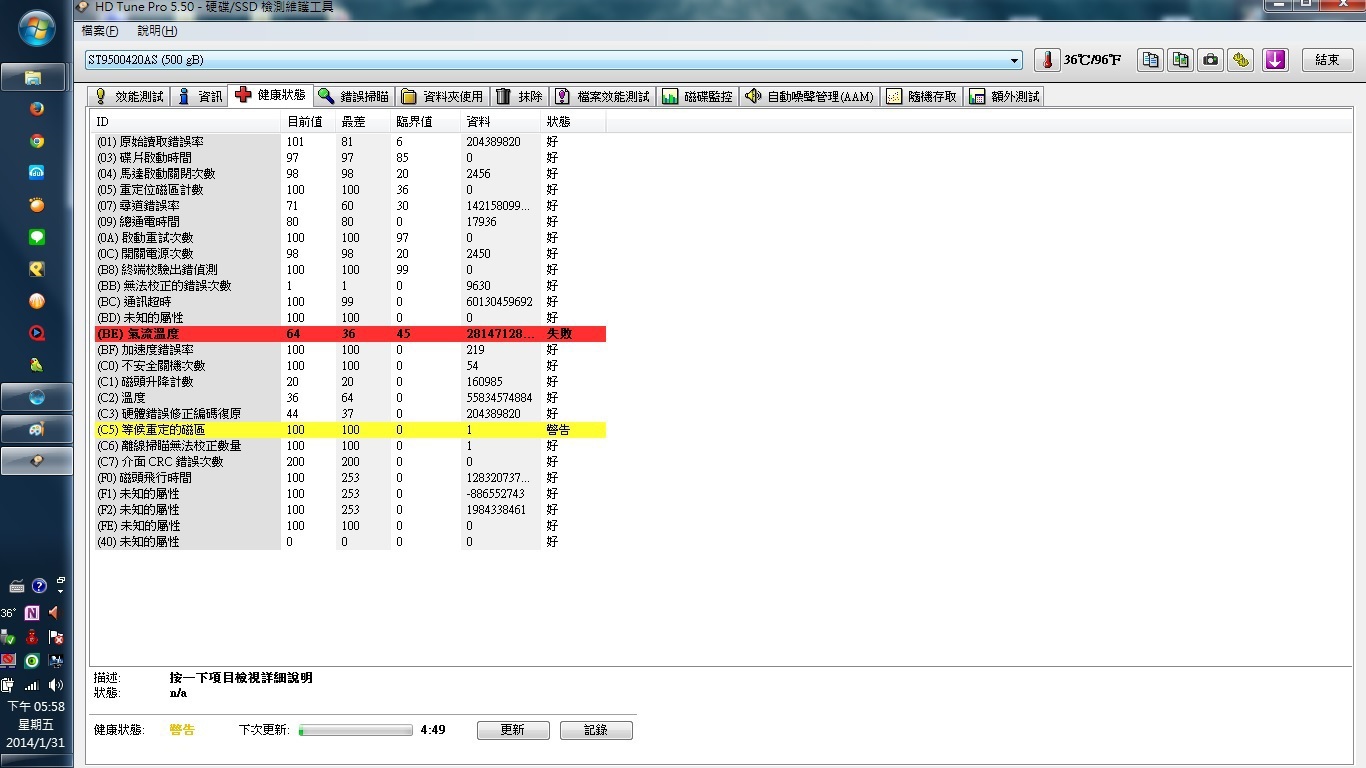Open the 自動噪聲管理(AAM) tab
This screenshot has width=1366, height=768.
coord(809,97)
